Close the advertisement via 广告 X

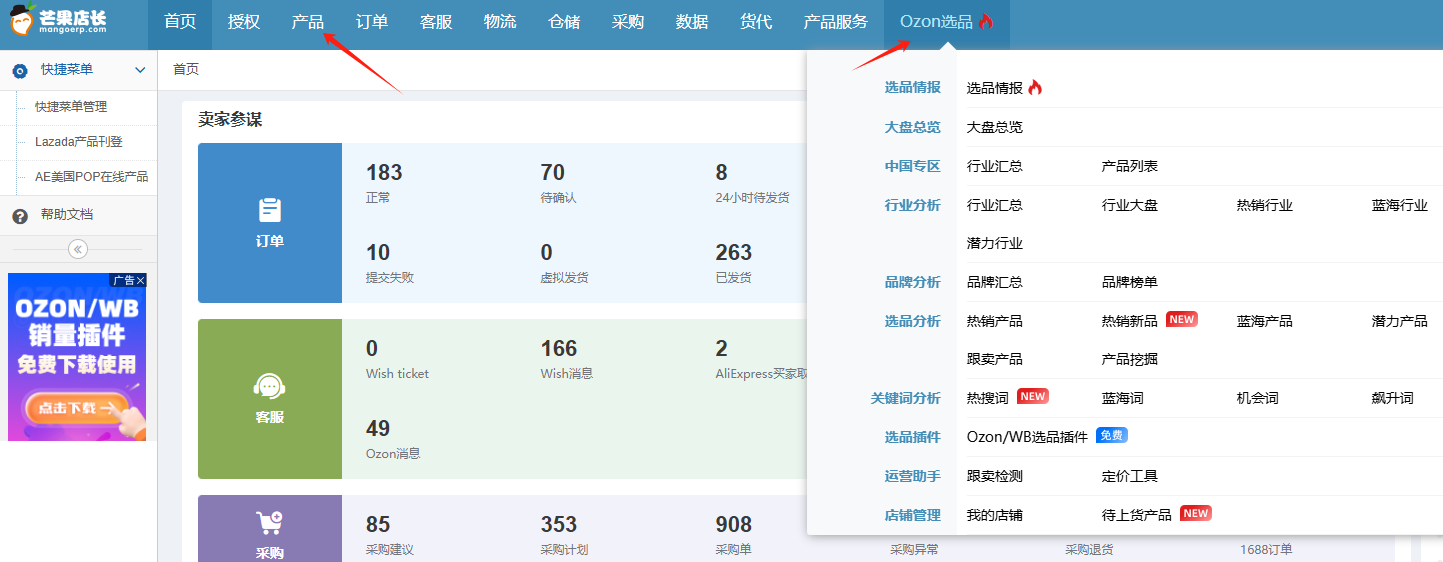[128, 280]
